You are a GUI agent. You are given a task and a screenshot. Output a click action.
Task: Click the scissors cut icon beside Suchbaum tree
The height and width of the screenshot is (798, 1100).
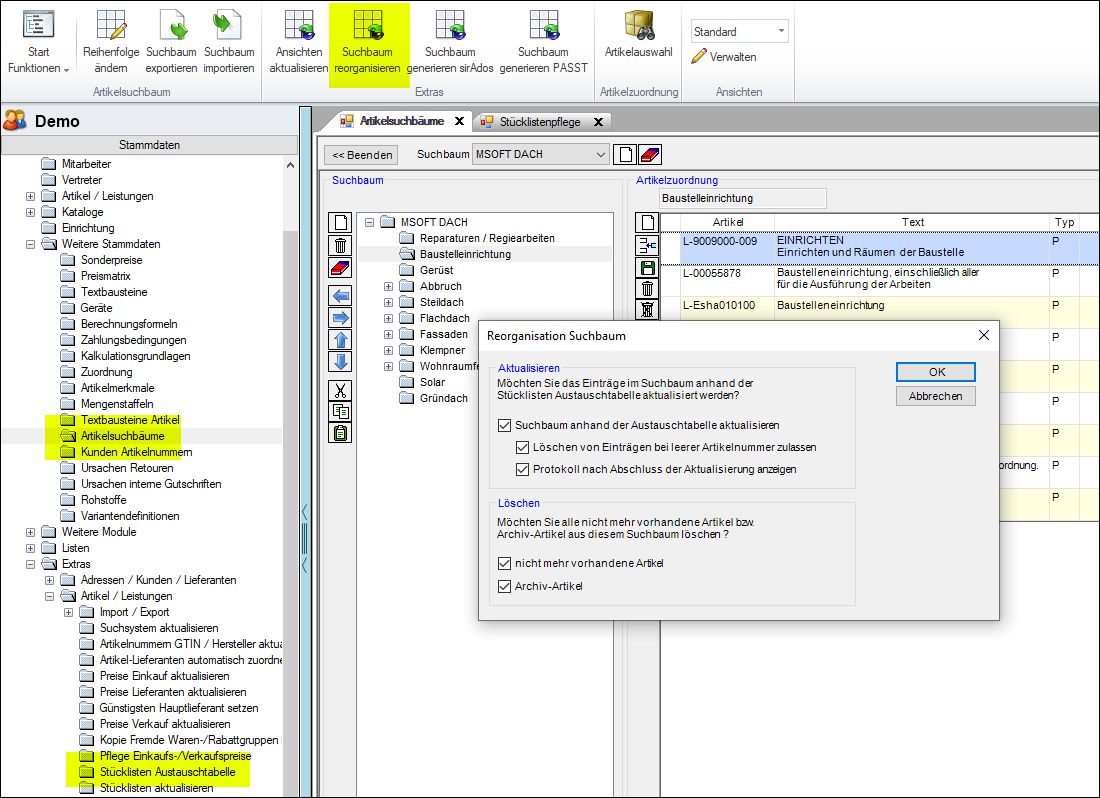point(340,391)
